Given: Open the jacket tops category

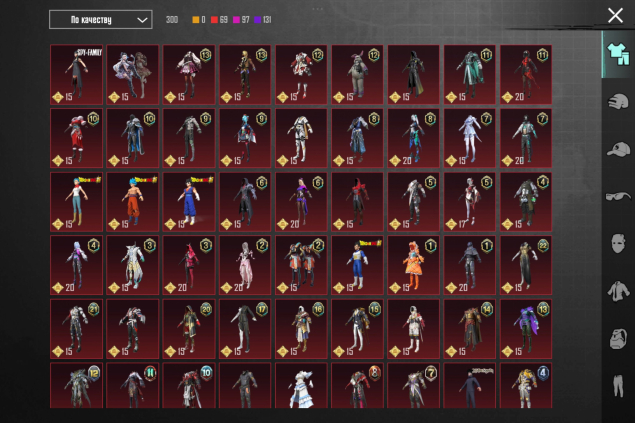Looking at the screenshot, I should (618, 291).
